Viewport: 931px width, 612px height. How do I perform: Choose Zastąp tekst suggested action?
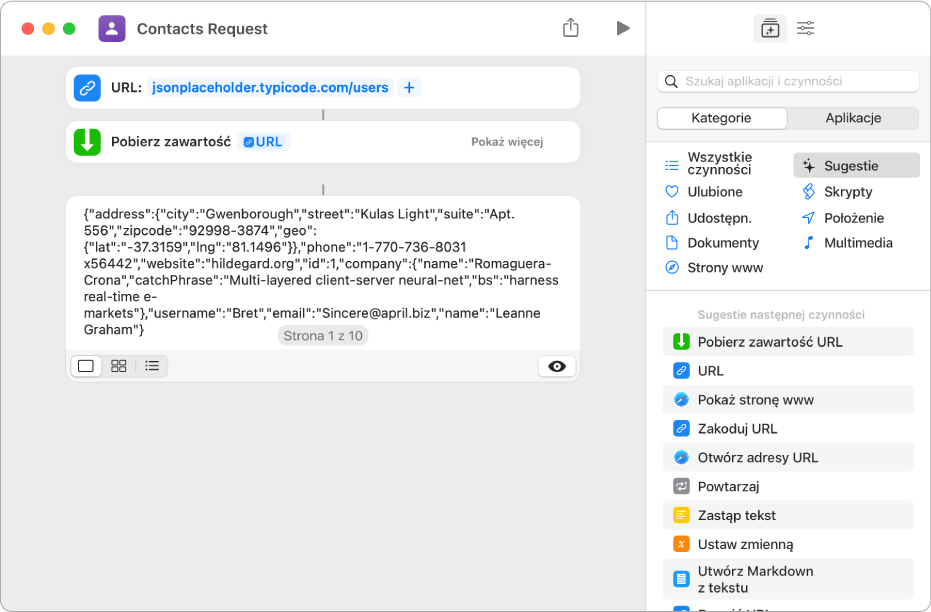pos(736,516)
